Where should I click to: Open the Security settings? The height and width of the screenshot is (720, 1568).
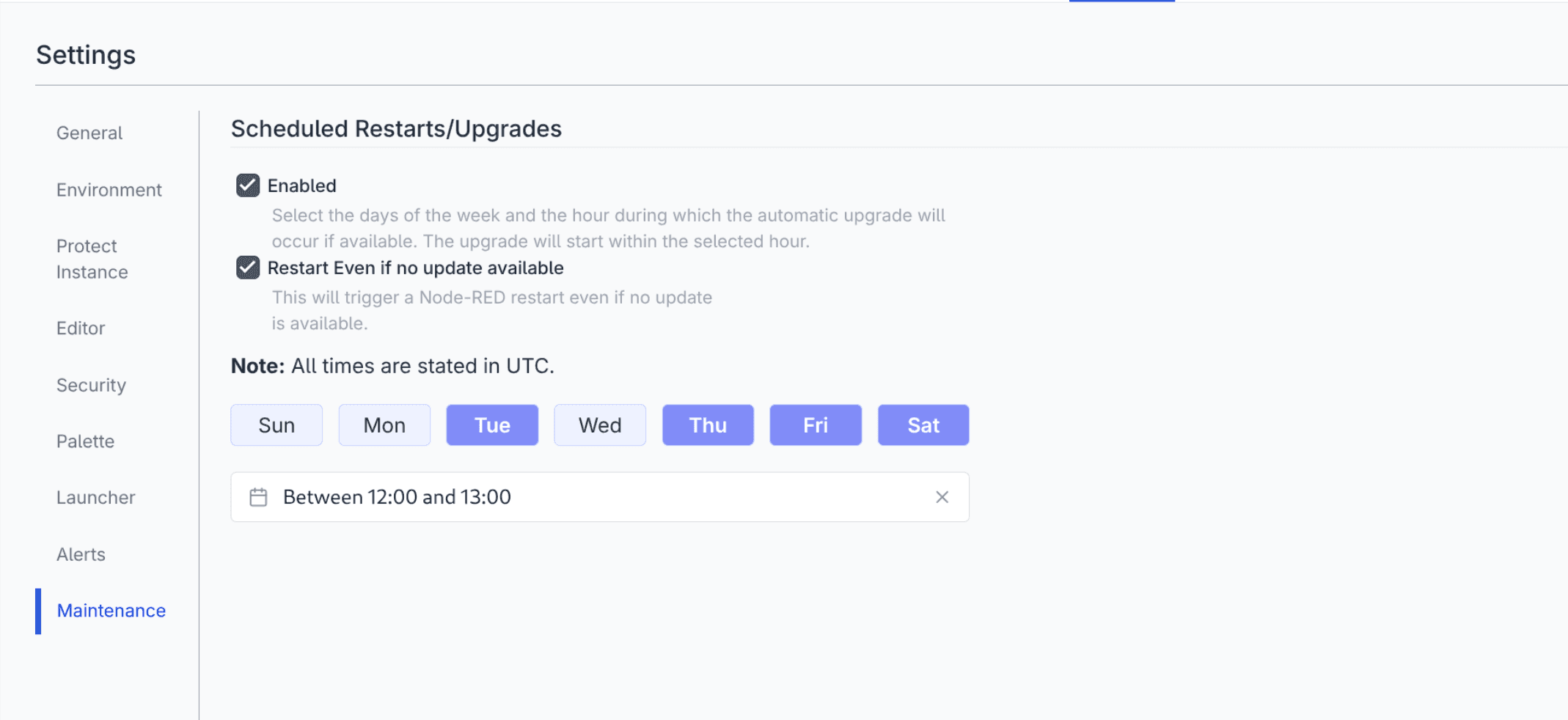pos(91,385)
